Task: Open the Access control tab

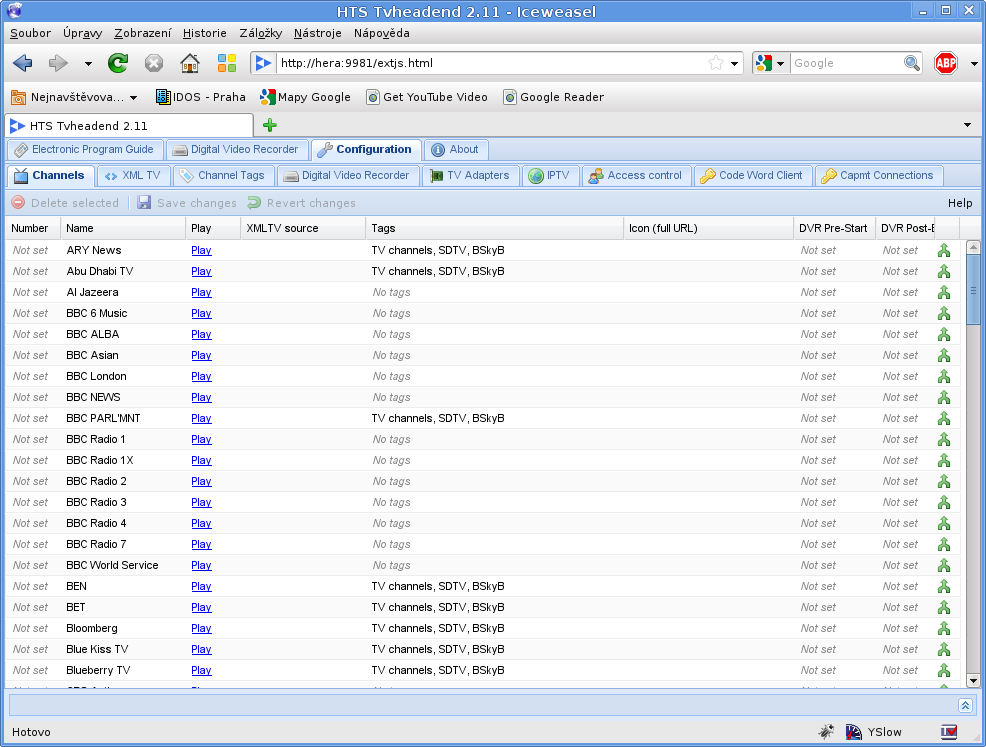Action: point(636,175)
